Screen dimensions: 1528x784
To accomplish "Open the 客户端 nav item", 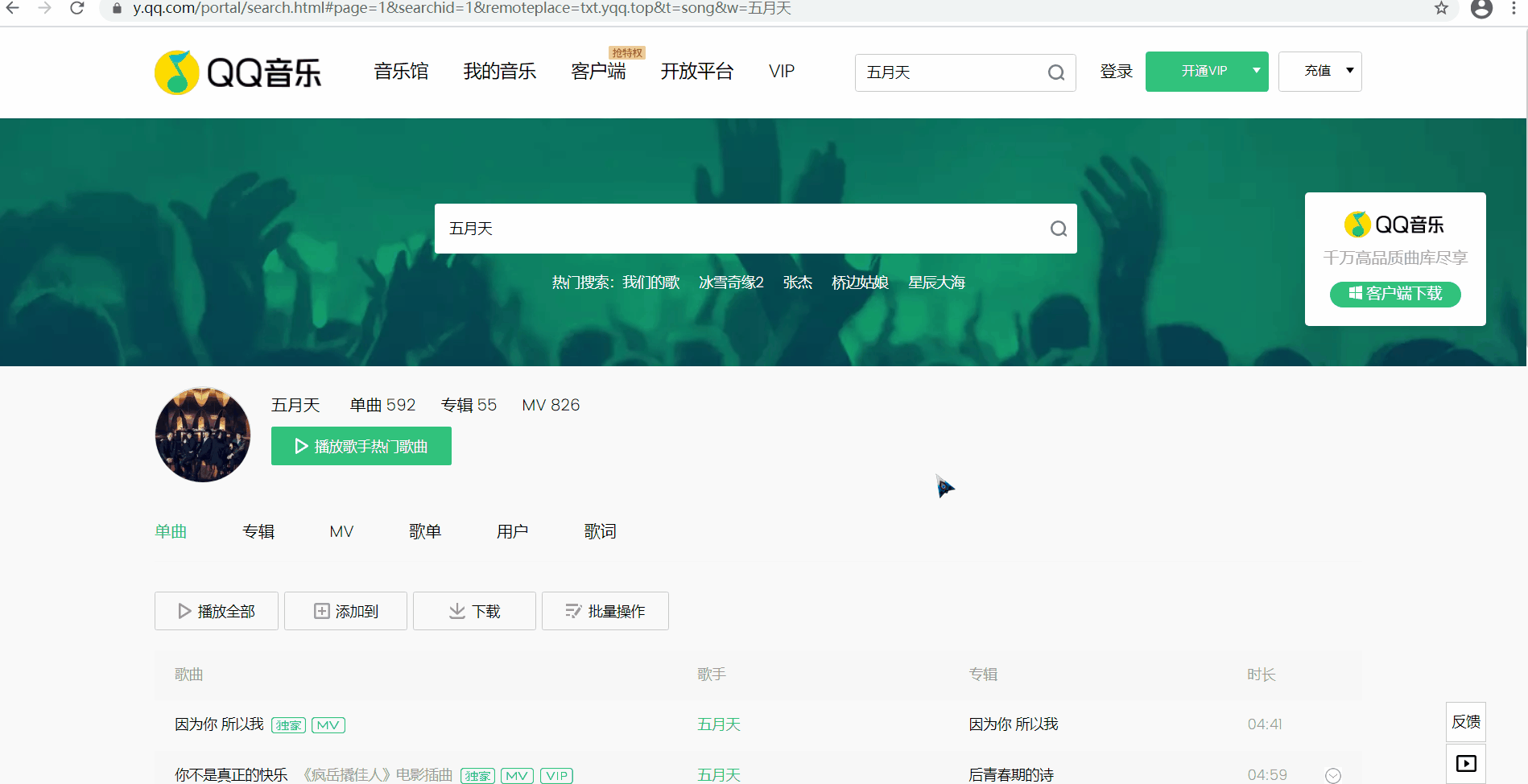I will point(598,72).
